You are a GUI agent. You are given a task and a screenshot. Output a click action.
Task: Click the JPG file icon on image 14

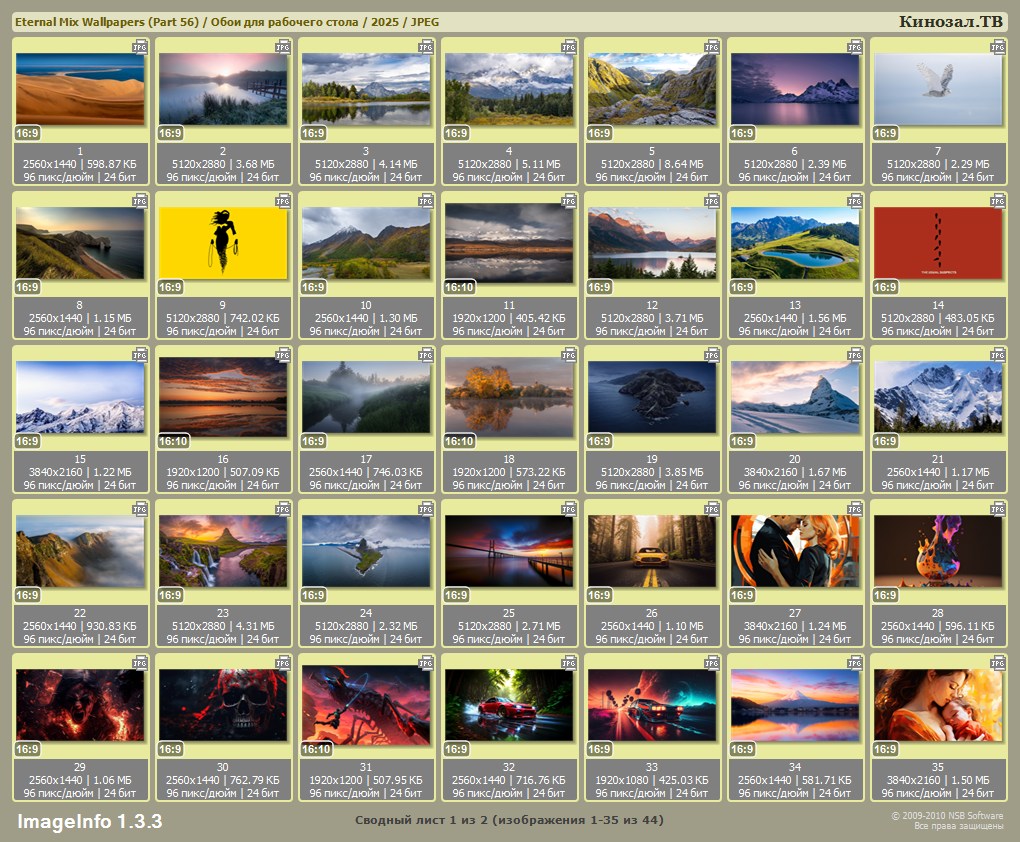tap(997, 201)
